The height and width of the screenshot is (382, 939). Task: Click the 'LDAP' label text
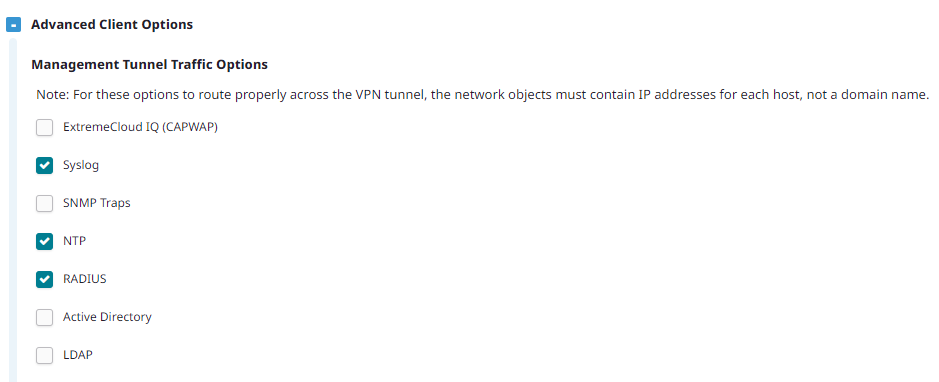(x=78, y=355)
